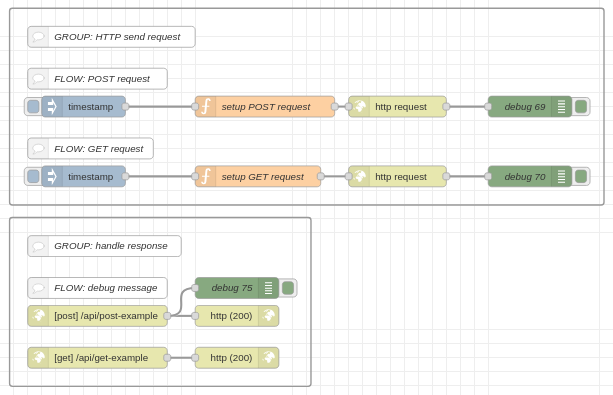Image resolution: width=613 pixels, height=395 pixels.
Task: Select the debug 75 node label
Action: (232, 288)
